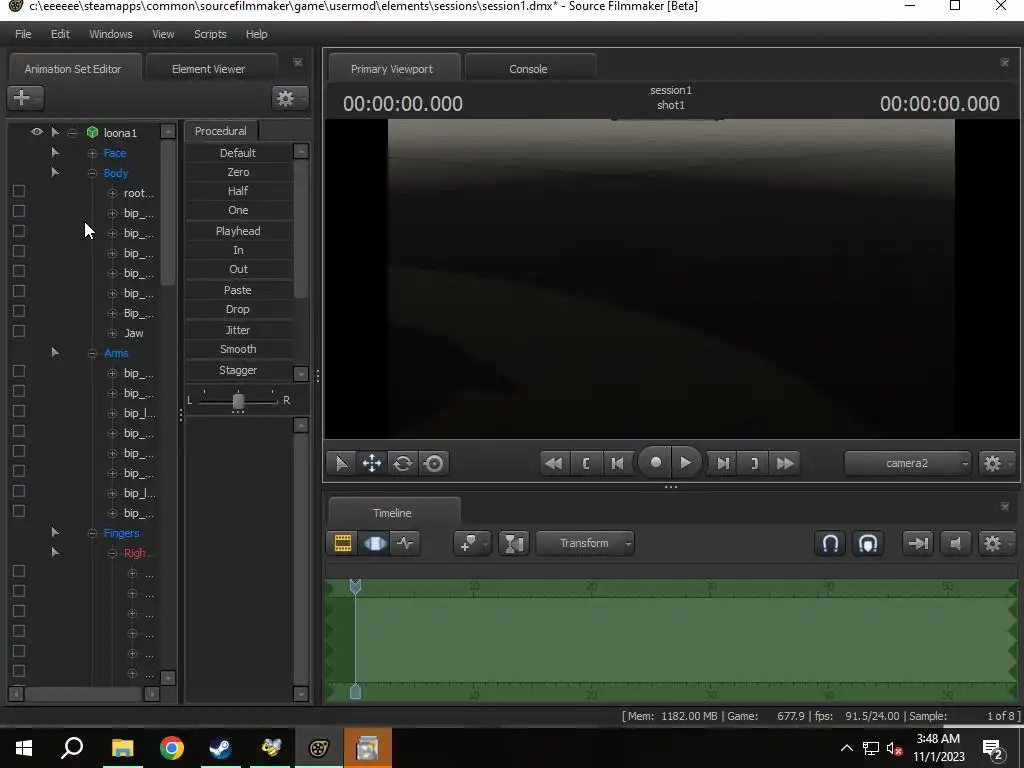Collapse the Fingers group

tap(92, 533)
